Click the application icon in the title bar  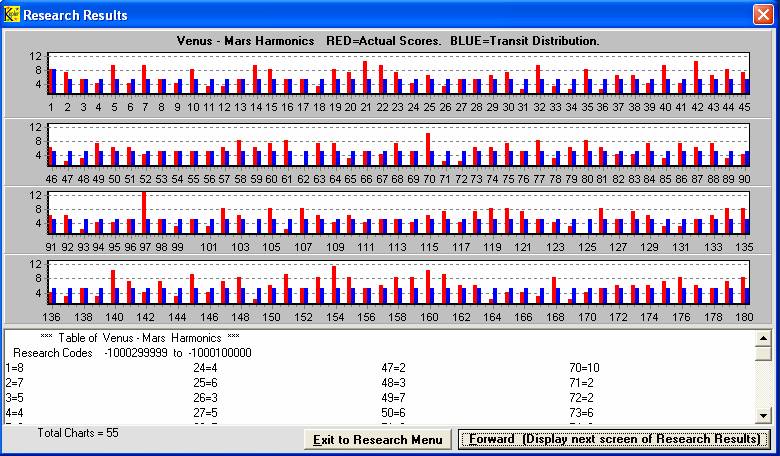(11, 15)
